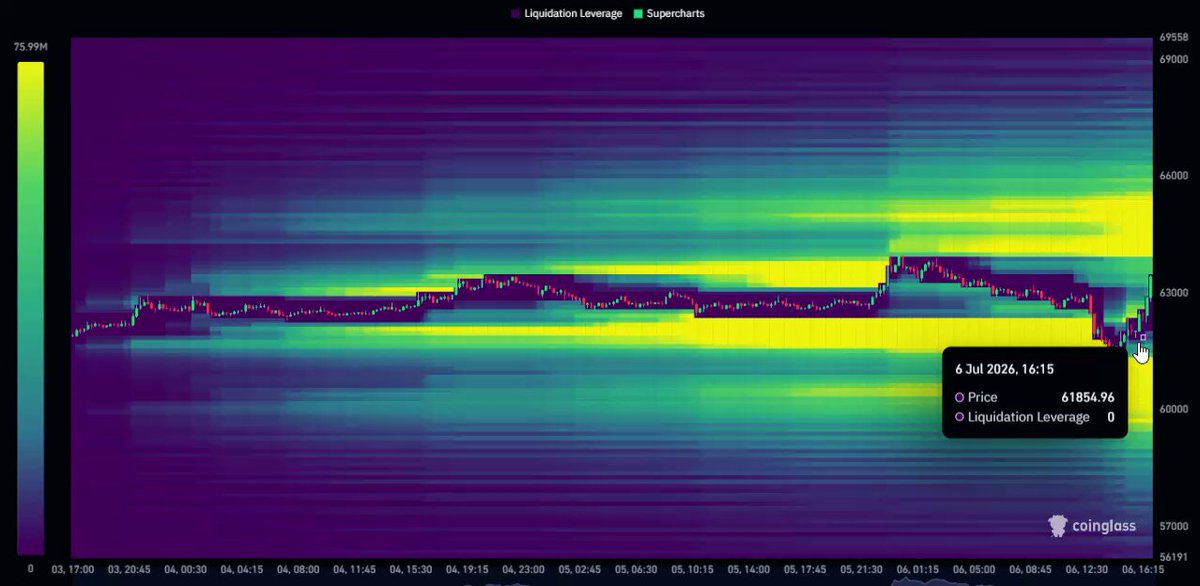Click the 05, 14:00 time axis label

tap(750, 569)
